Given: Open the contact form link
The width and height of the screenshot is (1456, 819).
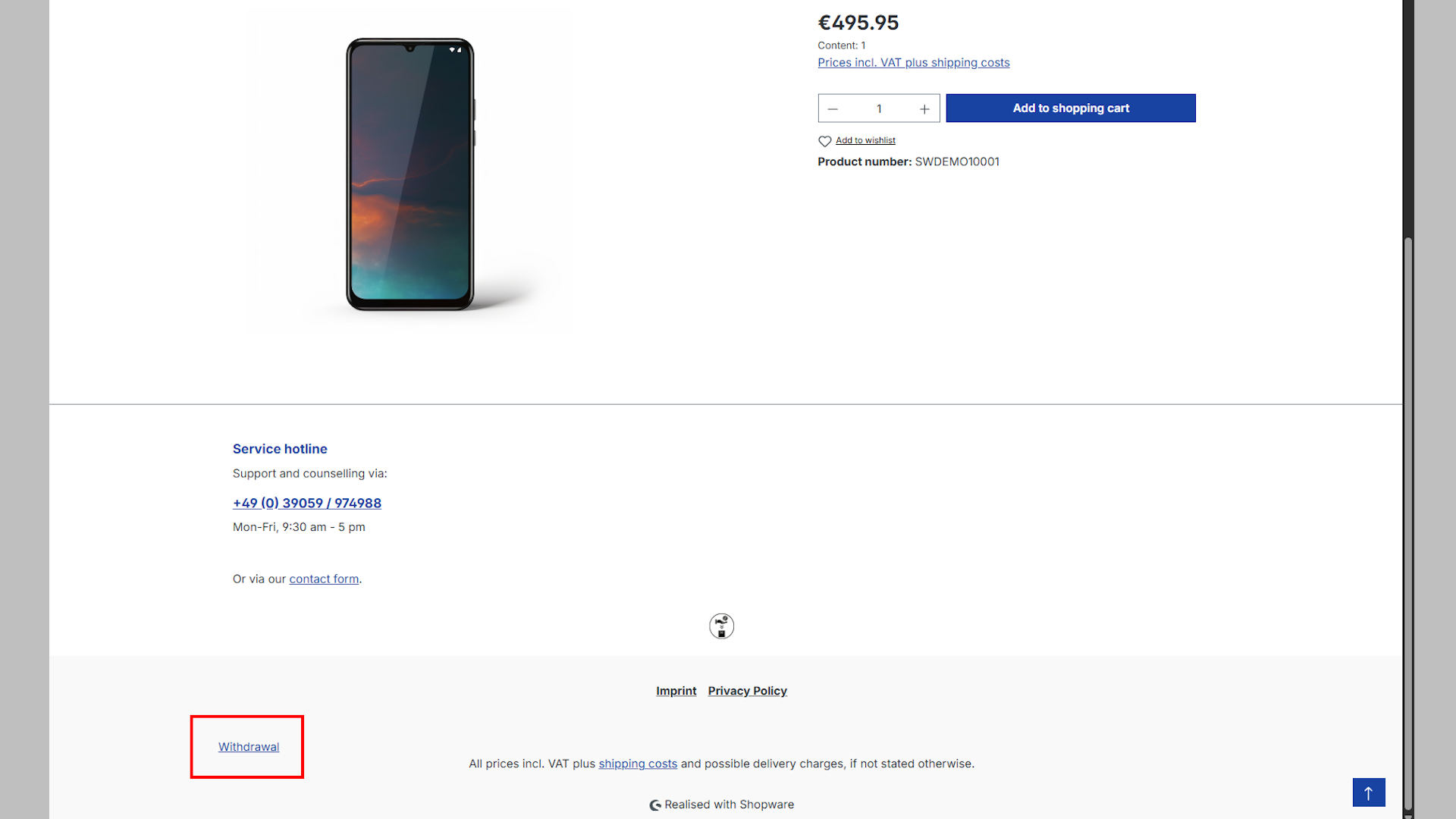Looking at the screenshot, I should pos(324,579).
